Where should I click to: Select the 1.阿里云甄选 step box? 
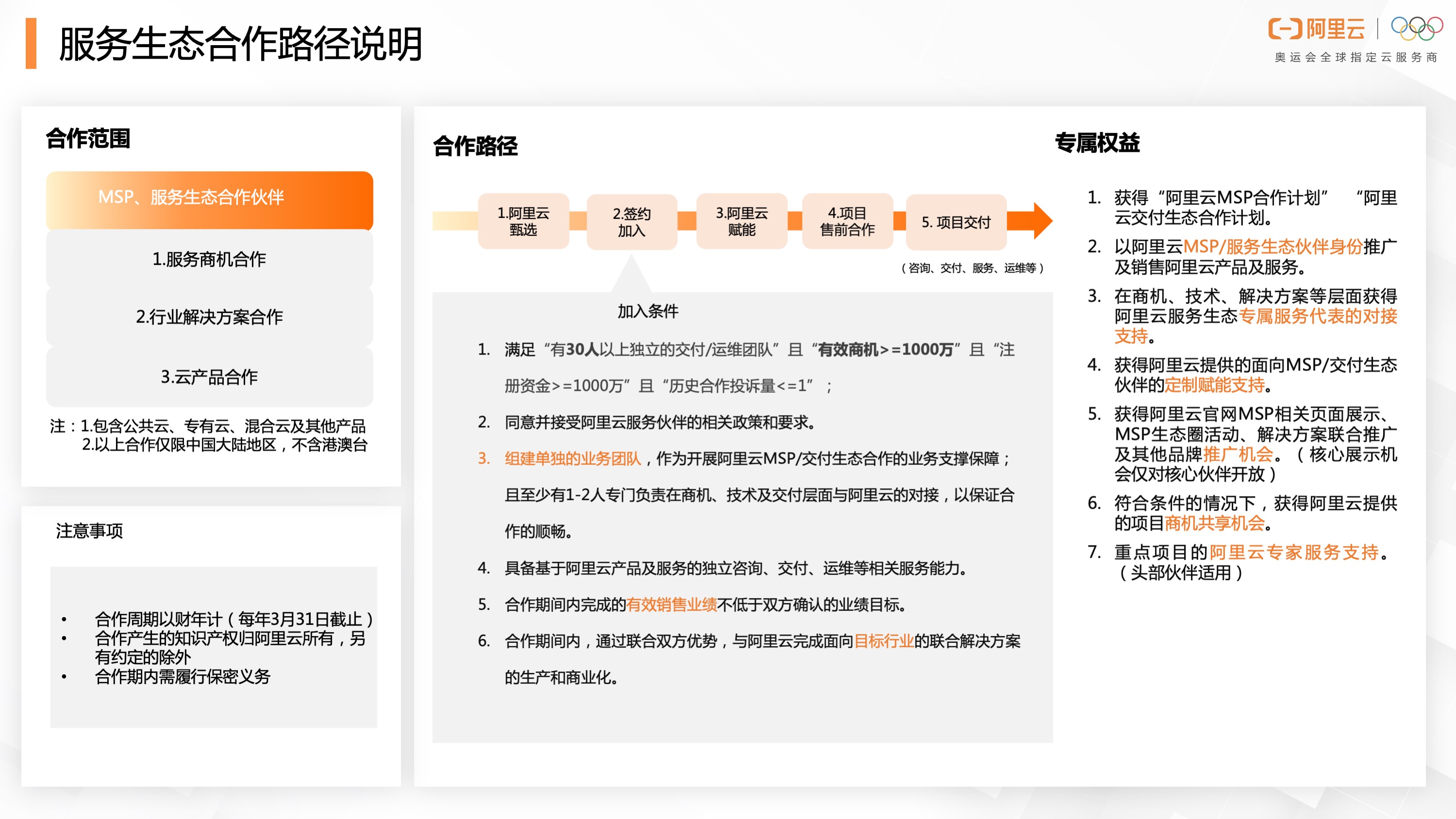(523, 221)
